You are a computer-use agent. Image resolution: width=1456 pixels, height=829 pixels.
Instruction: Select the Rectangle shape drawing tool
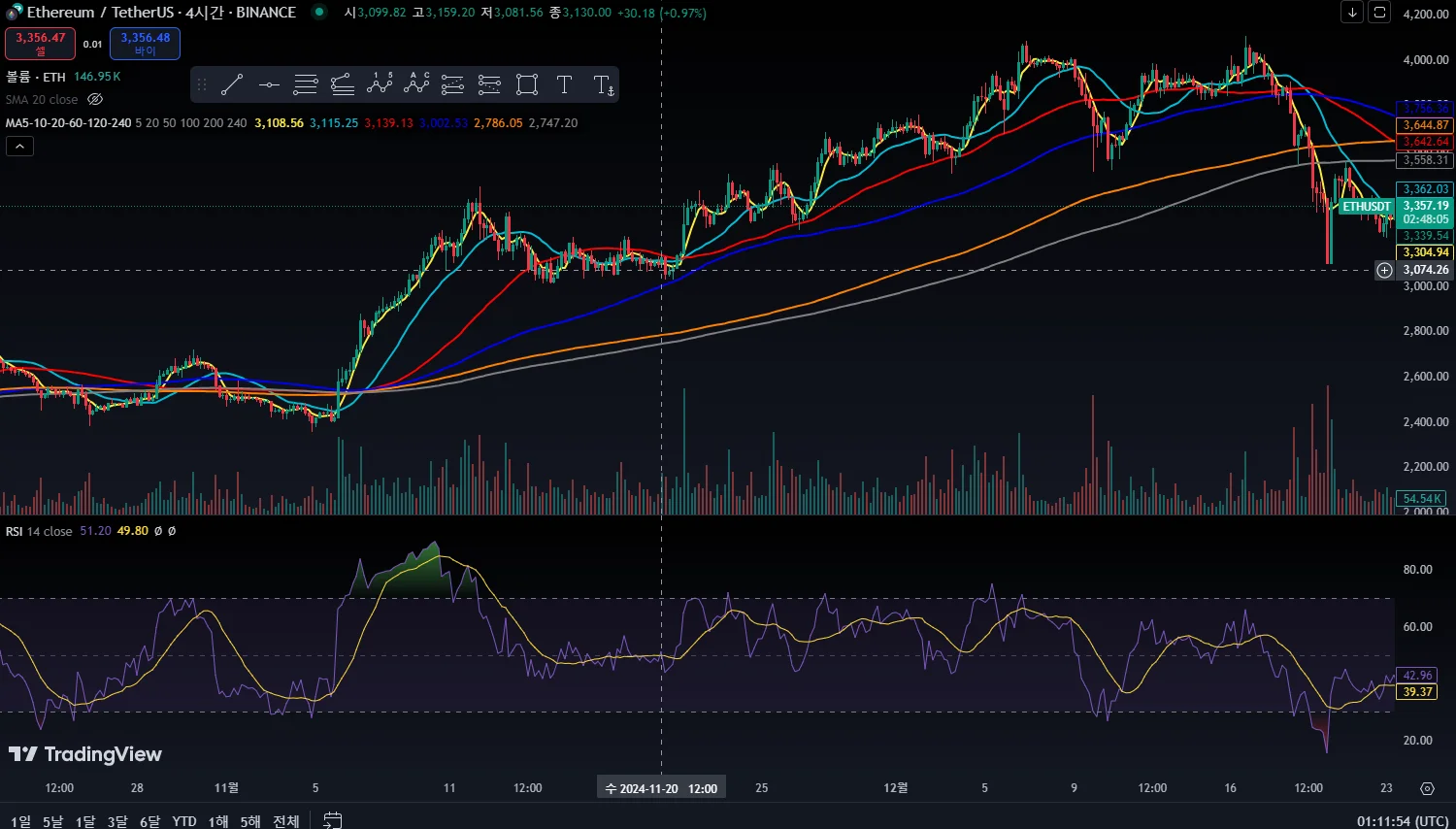(x=527, y=84)
